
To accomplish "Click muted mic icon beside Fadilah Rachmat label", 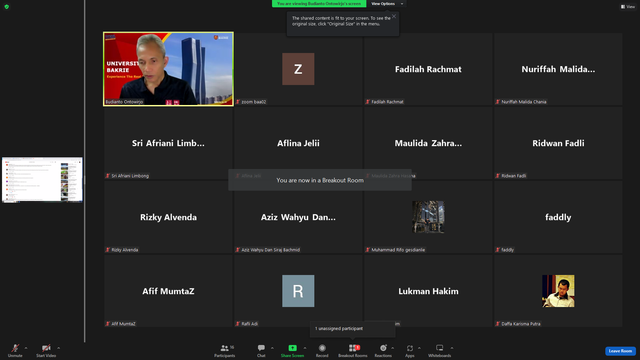I will point(368,102).
